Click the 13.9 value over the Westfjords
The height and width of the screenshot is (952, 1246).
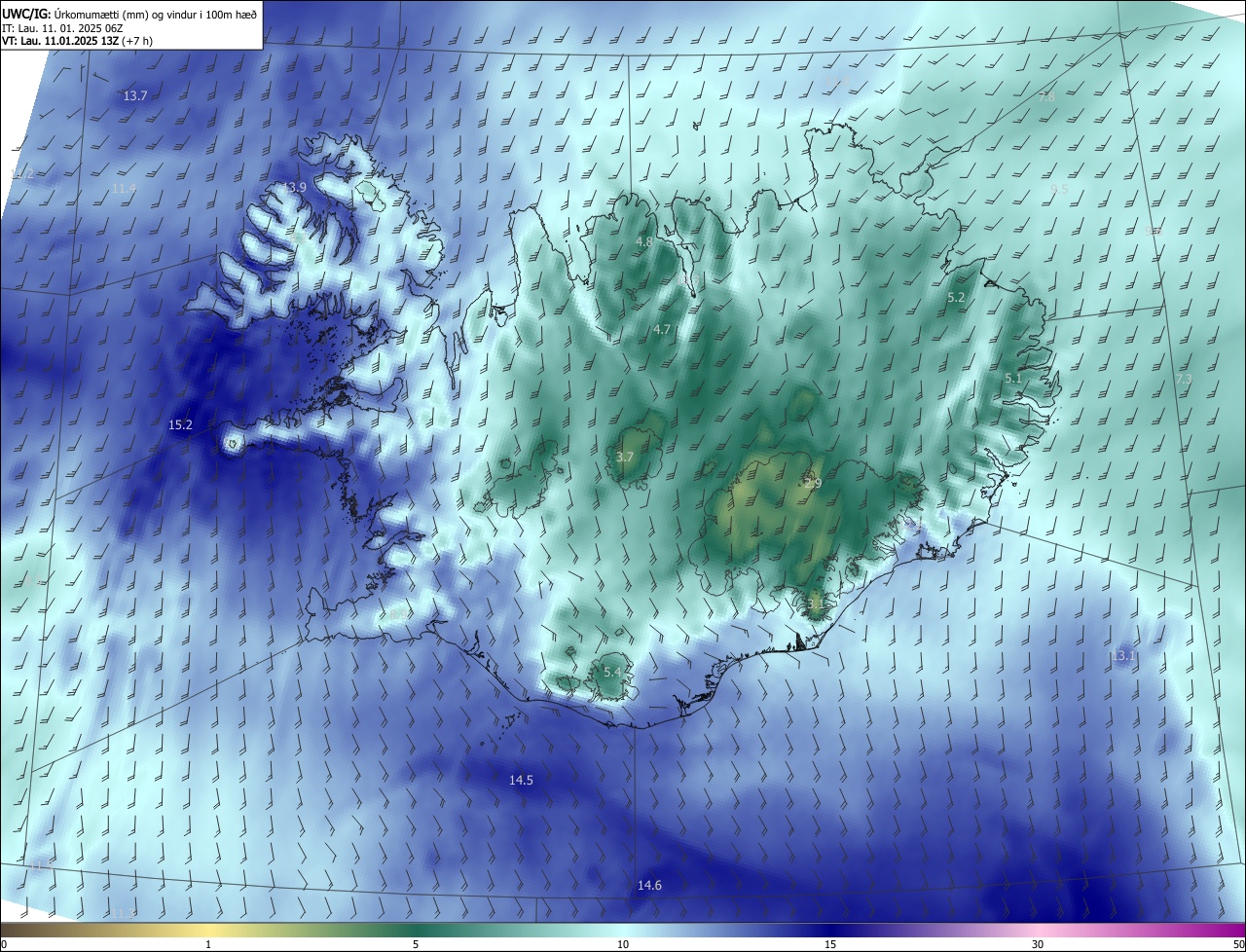click(294, 187)
